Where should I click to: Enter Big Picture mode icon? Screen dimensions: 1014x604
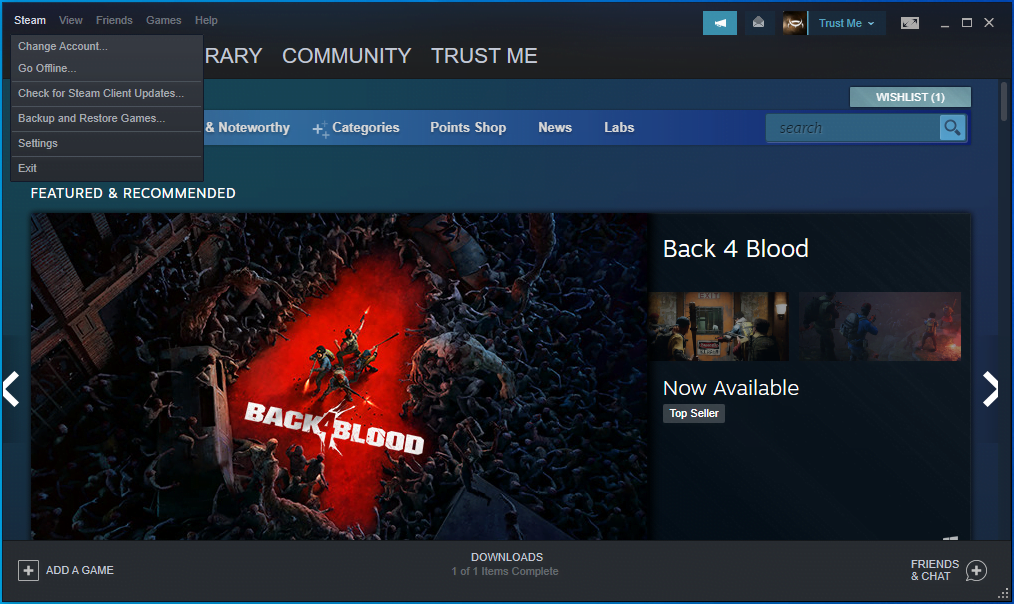[910, 23]
